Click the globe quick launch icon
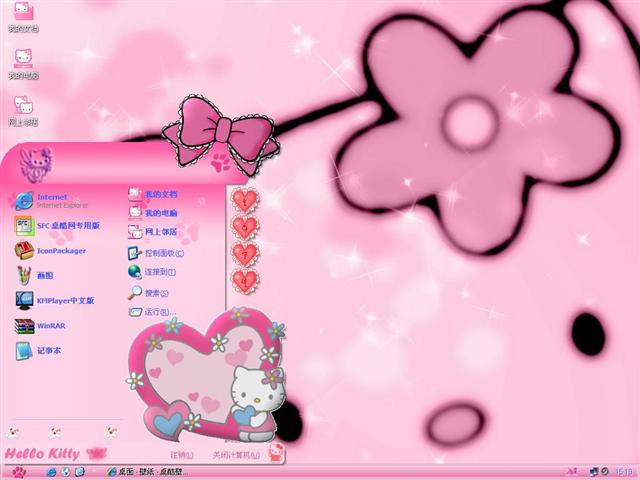The image size is (640, 480). (65, 472)
